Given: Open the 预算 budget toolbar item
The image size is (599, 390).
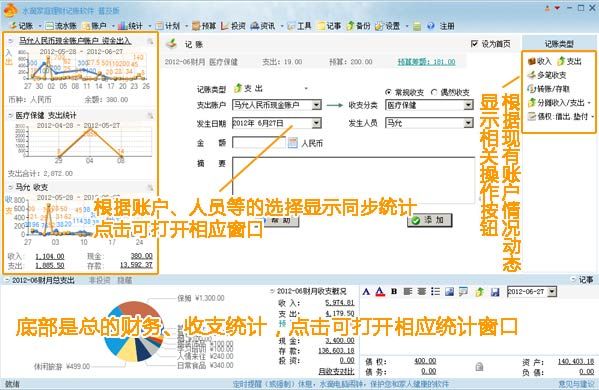Looking at the screenshot, I should coord(204,26).
